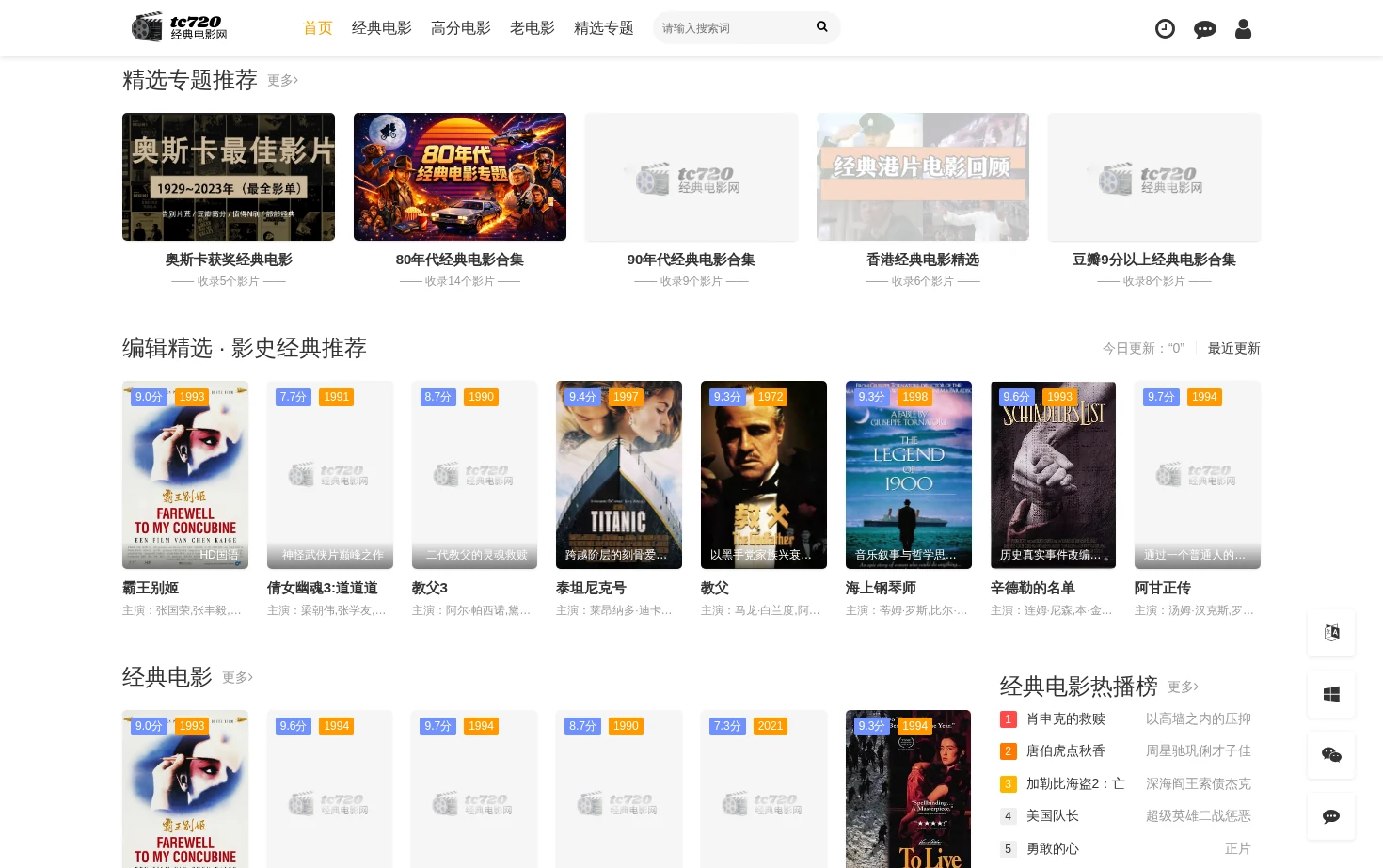Screen dimensions: 1383x868
Task: Open the 2021 poster rated 7.3分
Action: [764, 789]
